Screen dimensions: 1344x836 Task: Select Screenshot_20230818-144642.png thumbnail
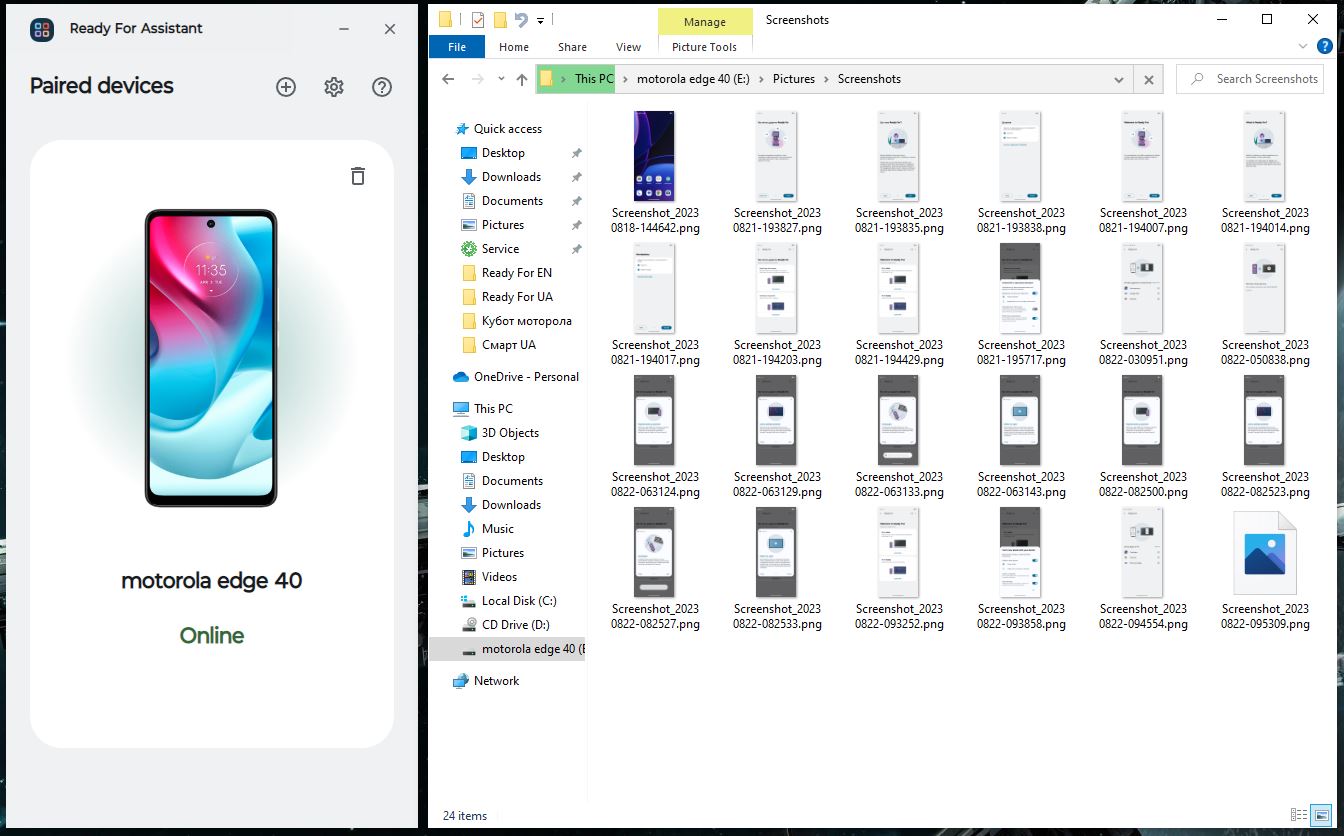655,157
